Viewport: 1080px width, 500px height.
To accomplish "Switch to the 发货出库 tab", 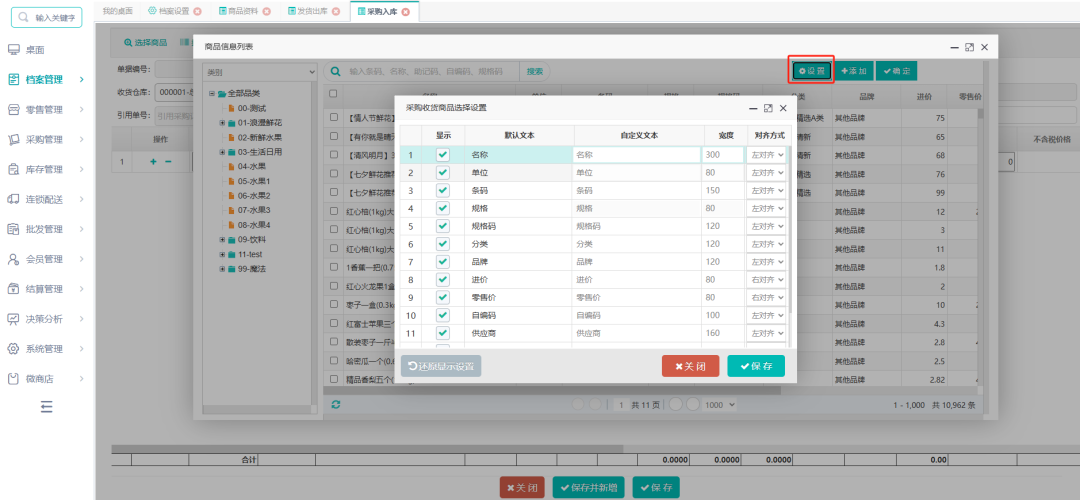I will [x=313, y=12].
